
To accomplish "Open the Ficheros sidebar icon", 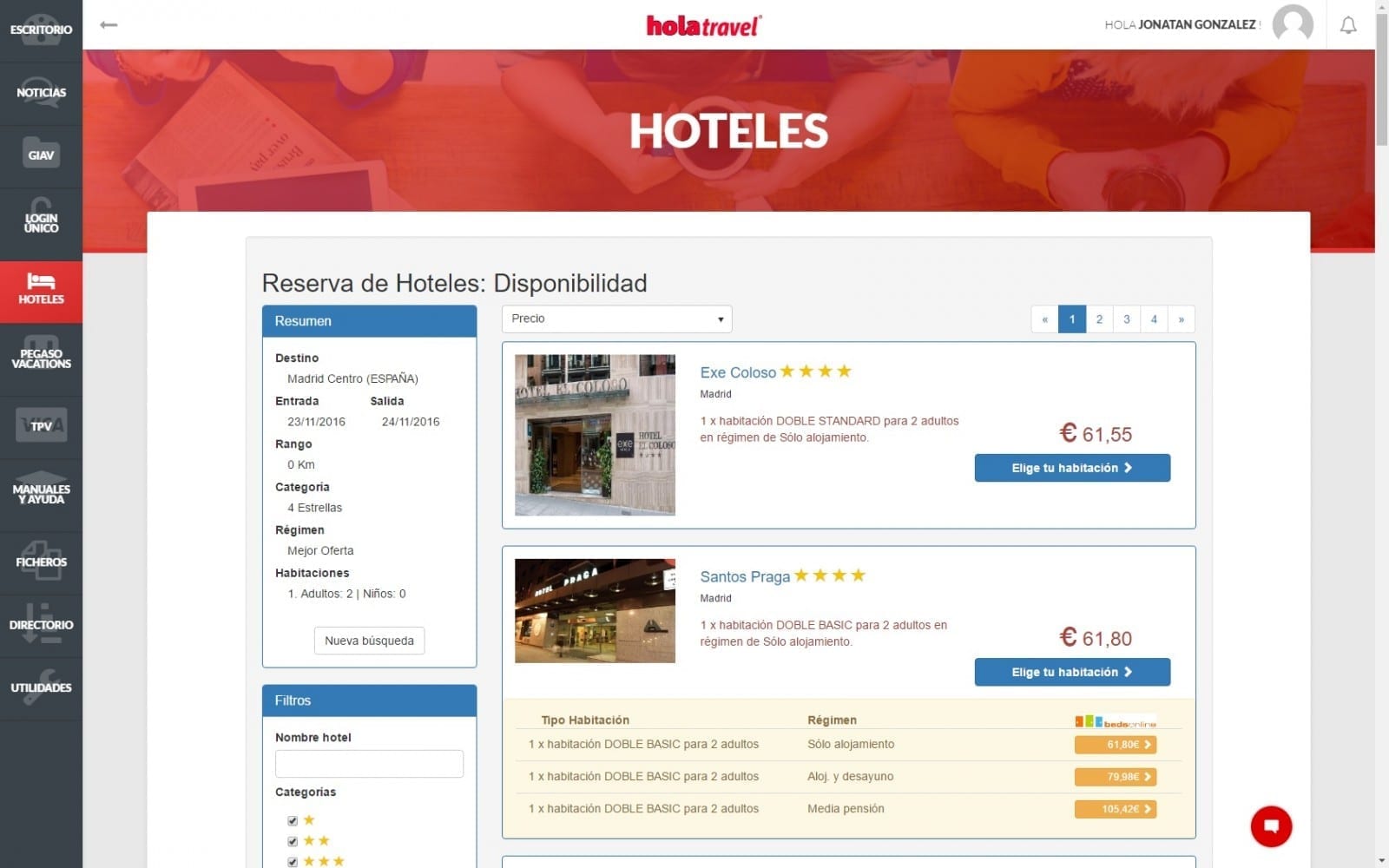I will click(41, 562).
